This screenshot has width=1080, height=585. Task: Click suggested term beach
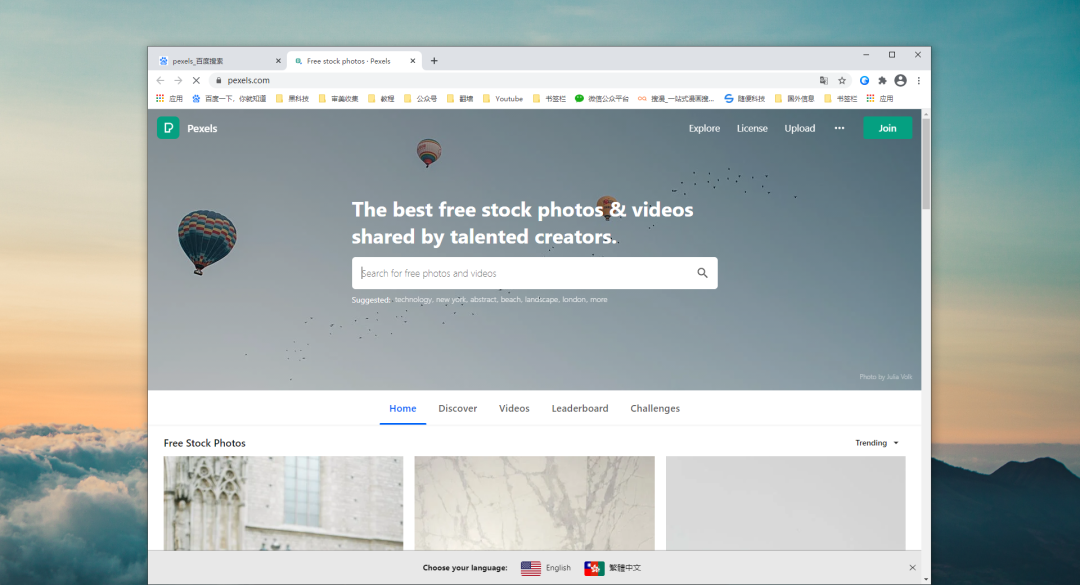(511, 300)
